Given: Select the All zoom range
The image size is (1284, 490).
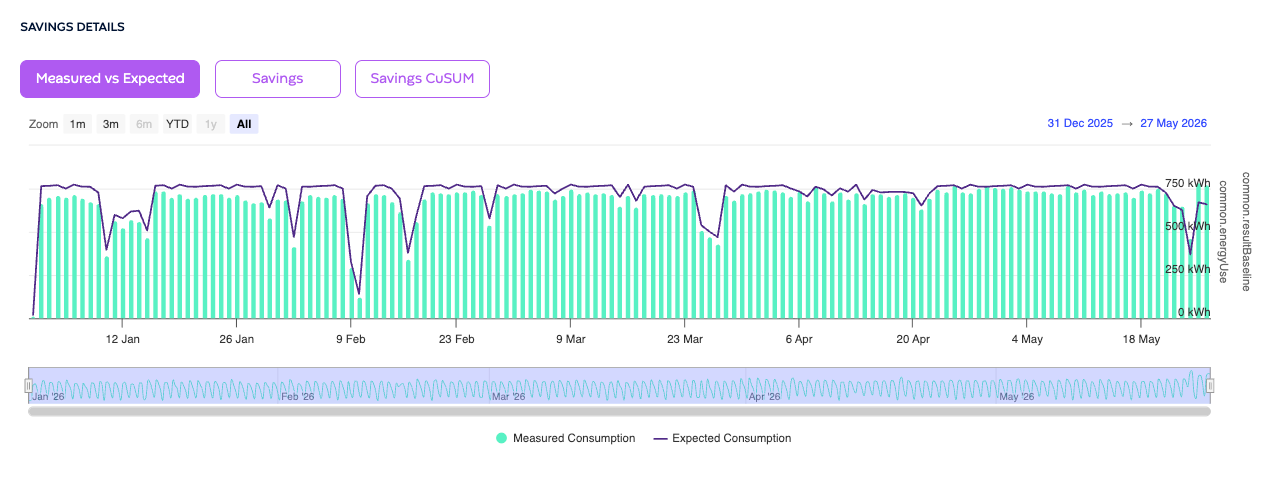Looking at the screenshot, I should (244, 124).
